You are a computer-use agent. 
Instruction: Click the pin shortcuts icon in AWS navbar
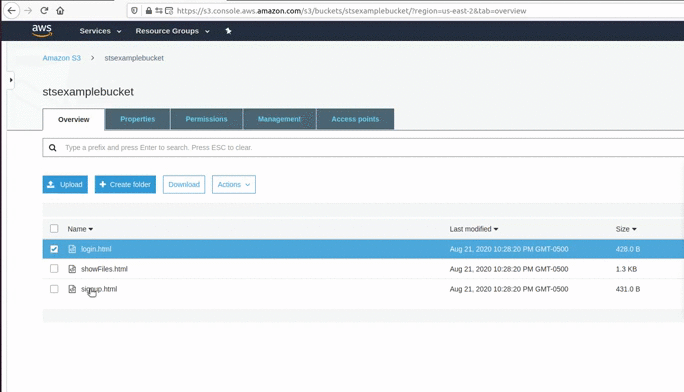coord(228,31)
